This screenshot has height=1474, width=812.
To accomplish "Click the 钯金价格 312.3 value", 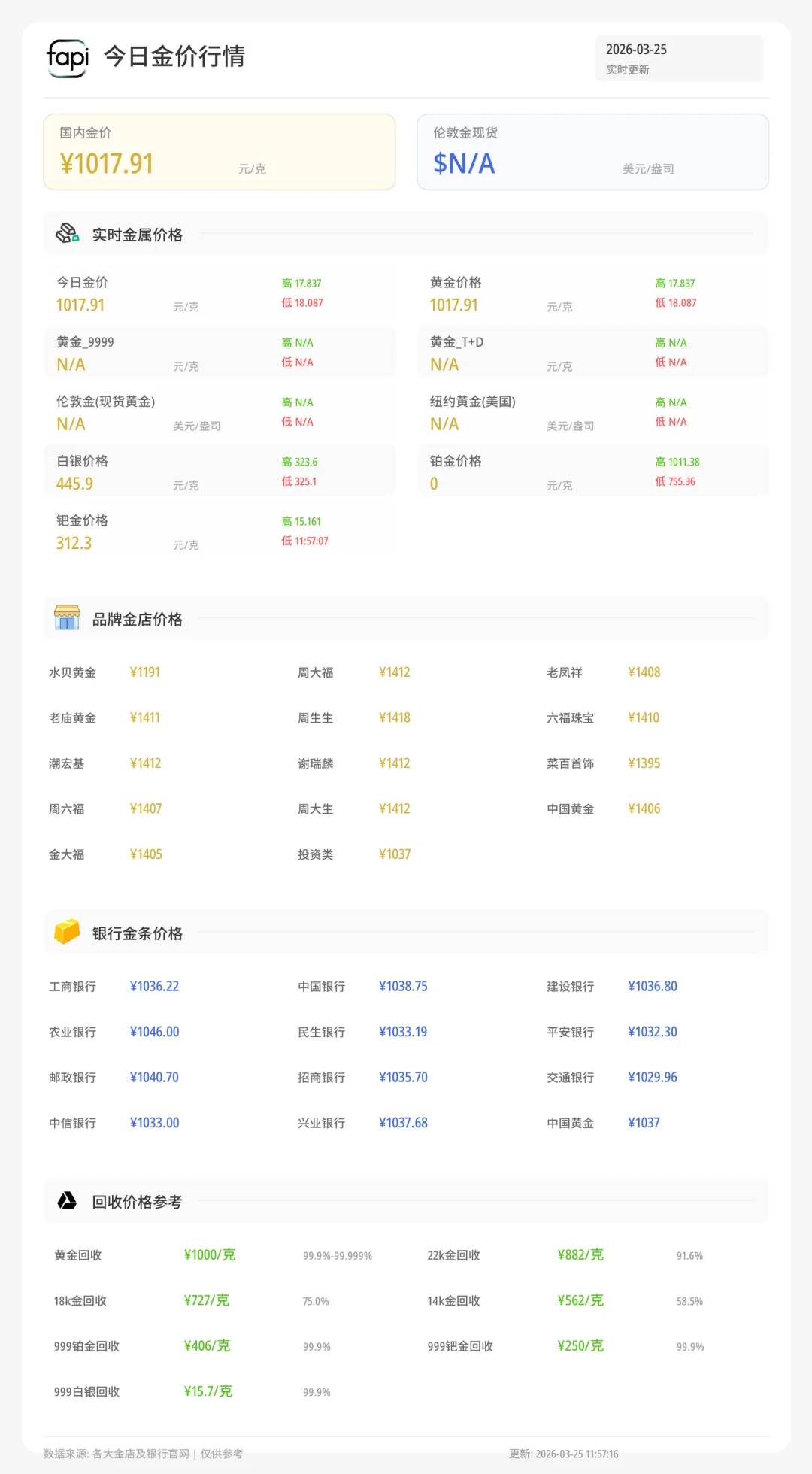I will click(74, 543).
